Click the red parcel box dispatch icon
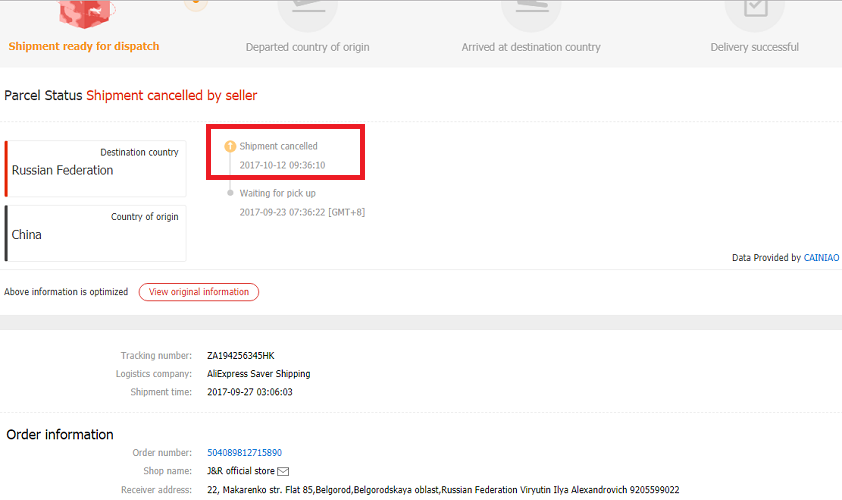 click(84, 13)
